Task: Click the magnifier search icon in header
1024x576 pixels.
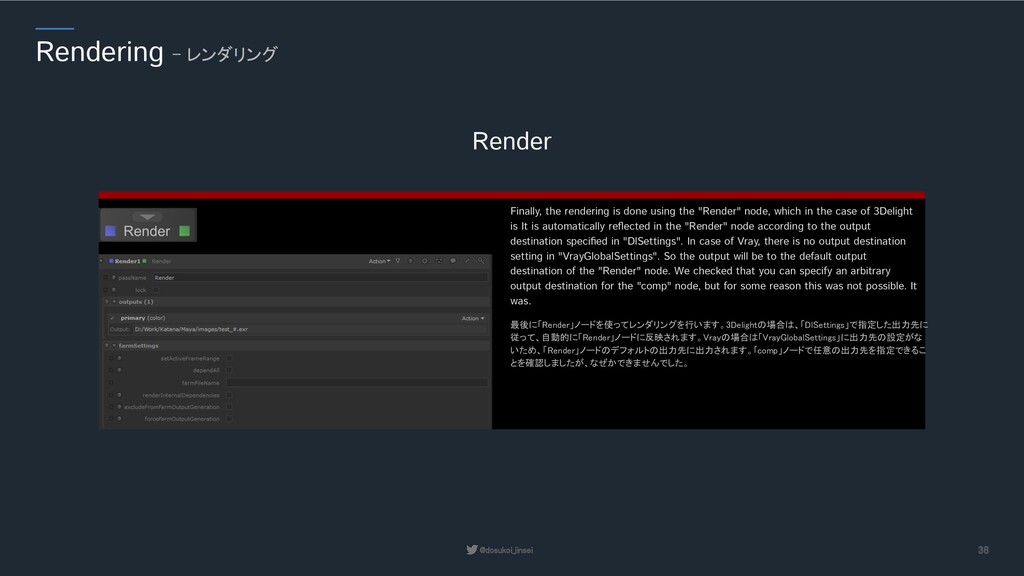Action: point(481,261)
